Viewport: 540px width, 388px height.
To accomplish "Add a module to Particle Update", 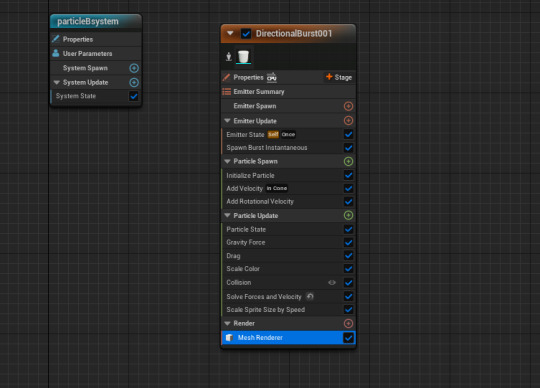I will click(x=348, y=216).
